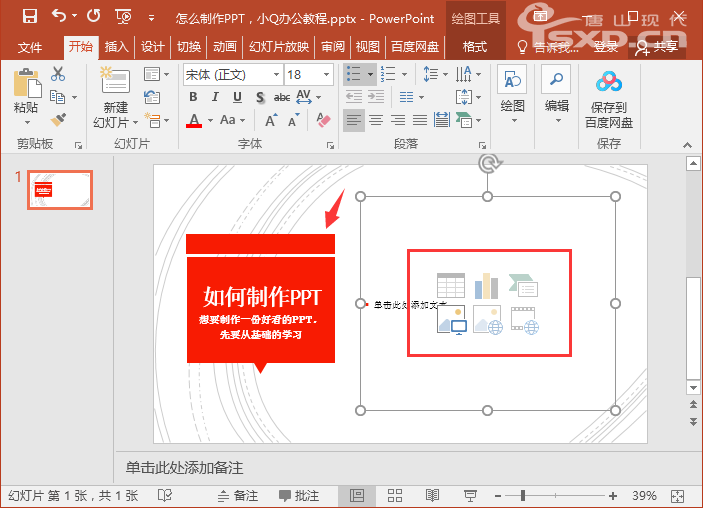Switch to the 幻灯片放映 tab

click(279, 46)
